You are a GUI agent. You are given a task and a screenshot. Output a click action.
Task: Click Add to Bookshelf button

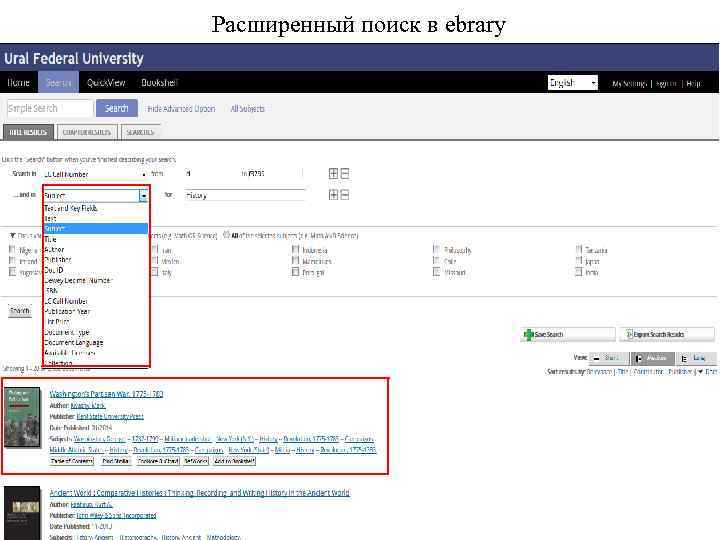(234, 461)
